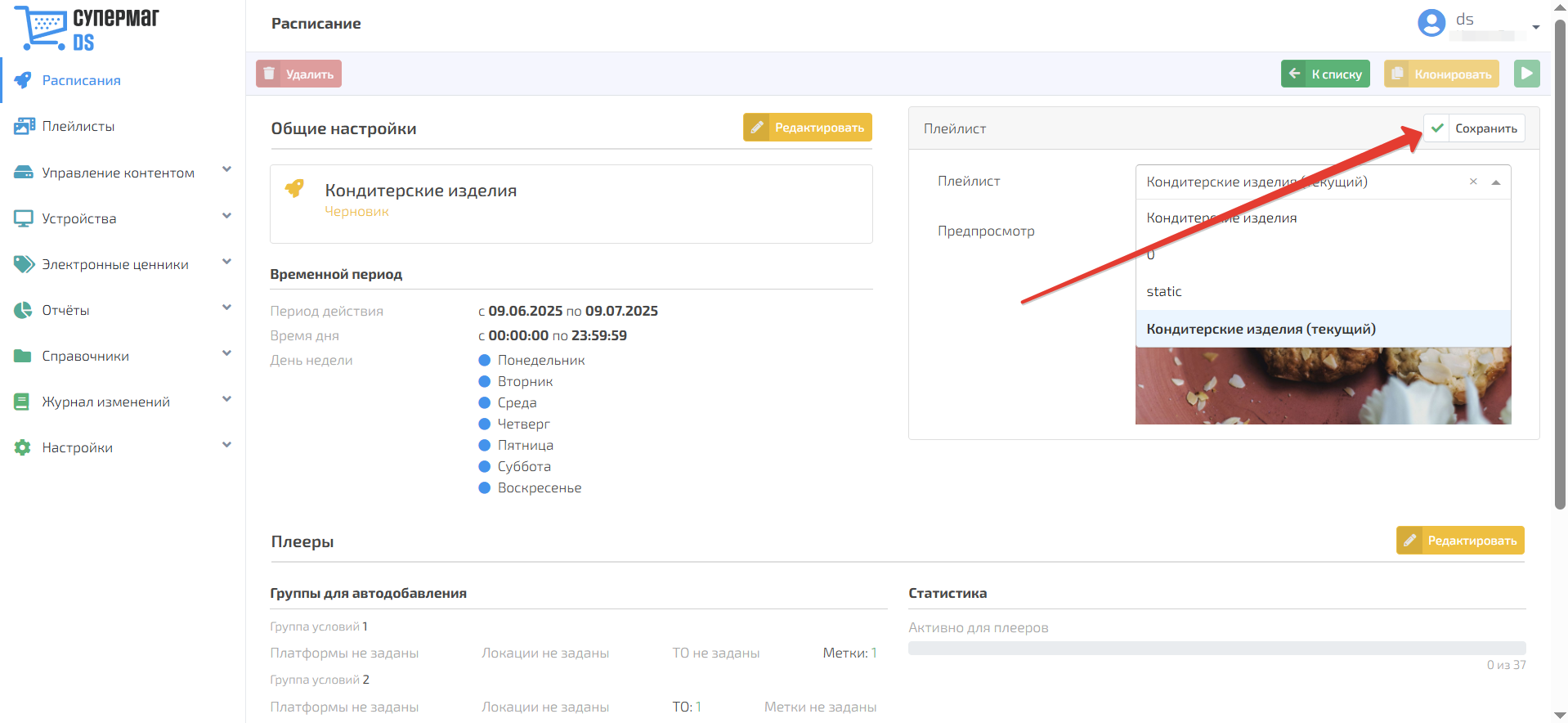The width and height of the screenshot is (1568, 723).
Task: Click the Понедельник day indicator
Action: point(484,360)
